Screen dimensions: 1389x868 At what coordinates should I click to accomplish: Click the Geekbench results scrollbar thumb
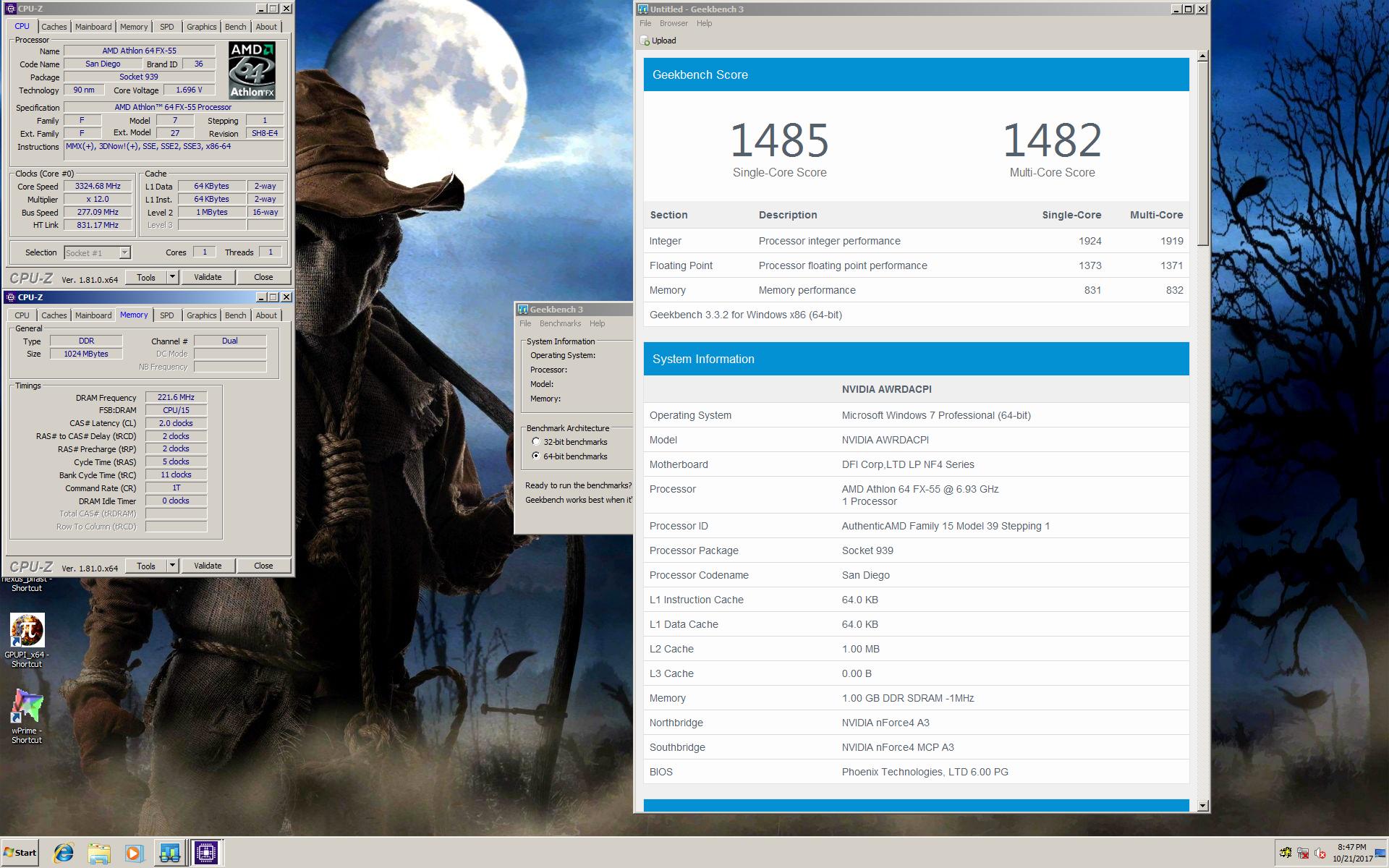click(1202, 154)
